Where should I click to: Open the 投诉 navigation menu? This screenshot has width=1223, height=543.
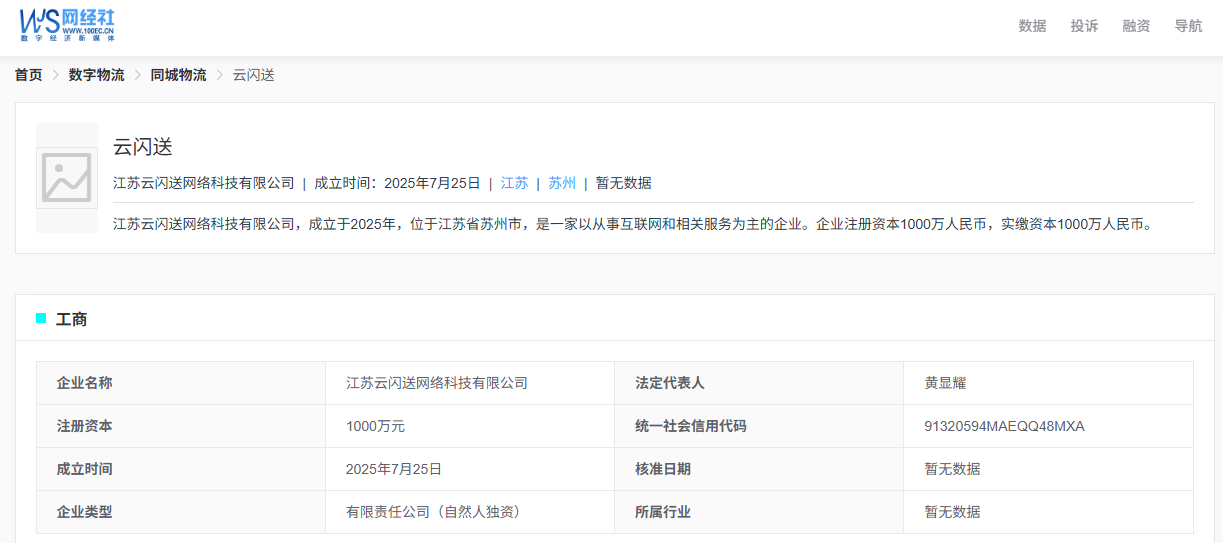click(x=1084, y=26)
